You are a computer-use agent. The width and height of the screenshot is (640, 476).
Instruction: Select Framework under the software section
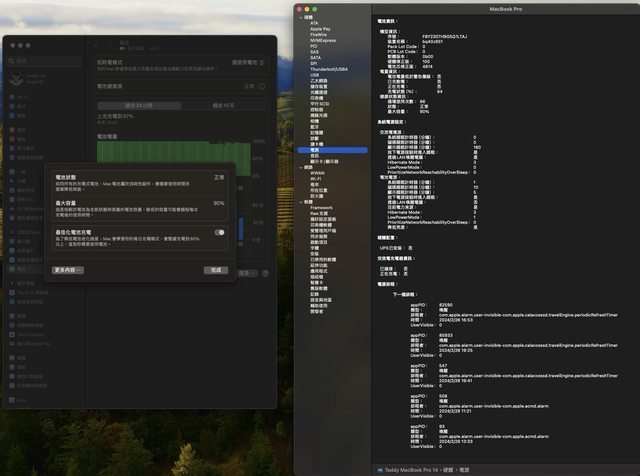pyautogui.click(x=321, y=208)
